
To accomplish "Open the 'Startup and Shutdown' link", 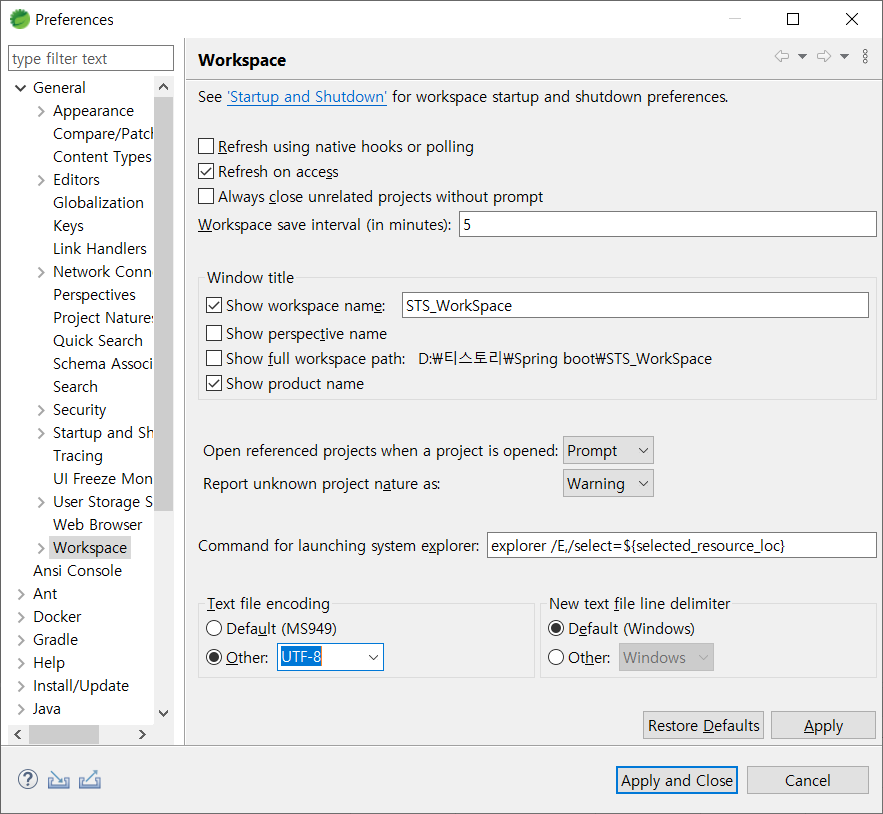I will pyautogui.click(x=307, y=97).
